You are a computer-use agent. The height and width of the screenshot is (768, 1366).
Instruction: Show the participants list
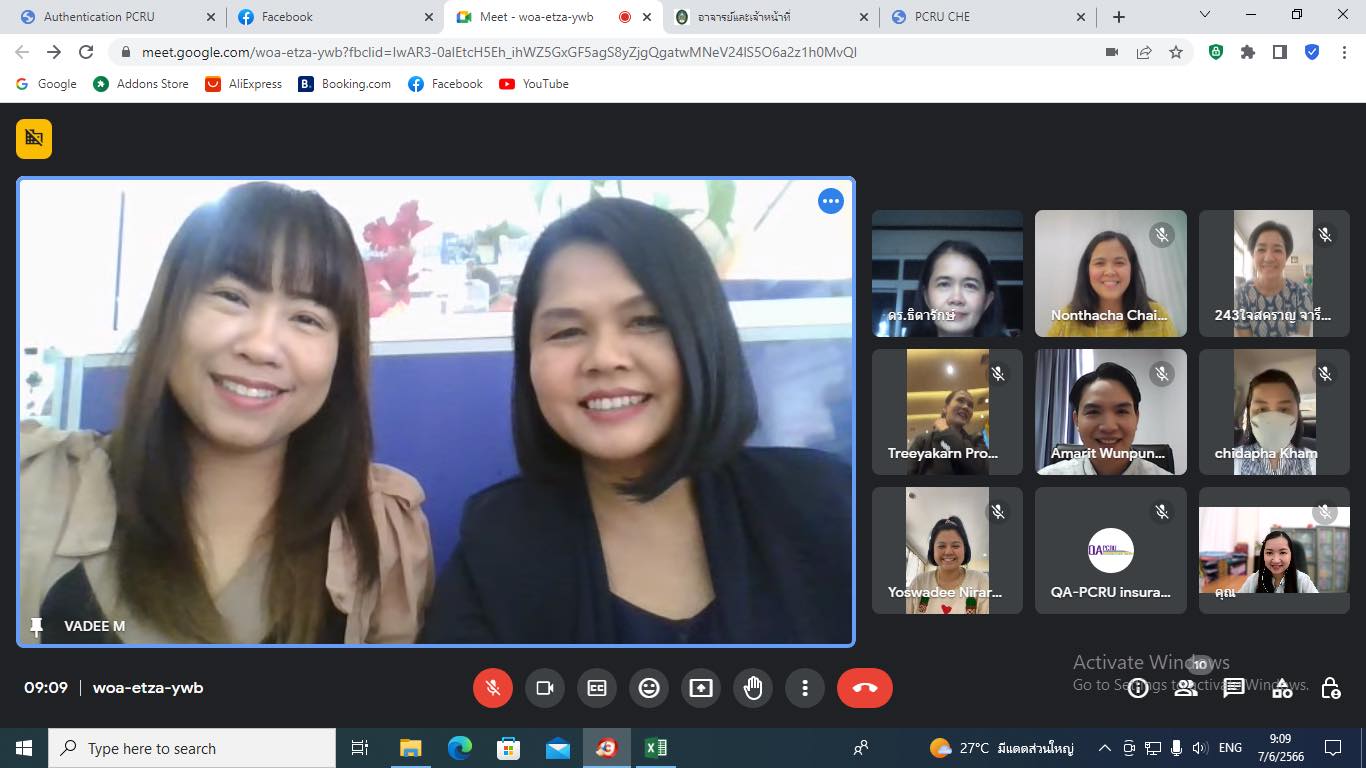click(1186, 688)
